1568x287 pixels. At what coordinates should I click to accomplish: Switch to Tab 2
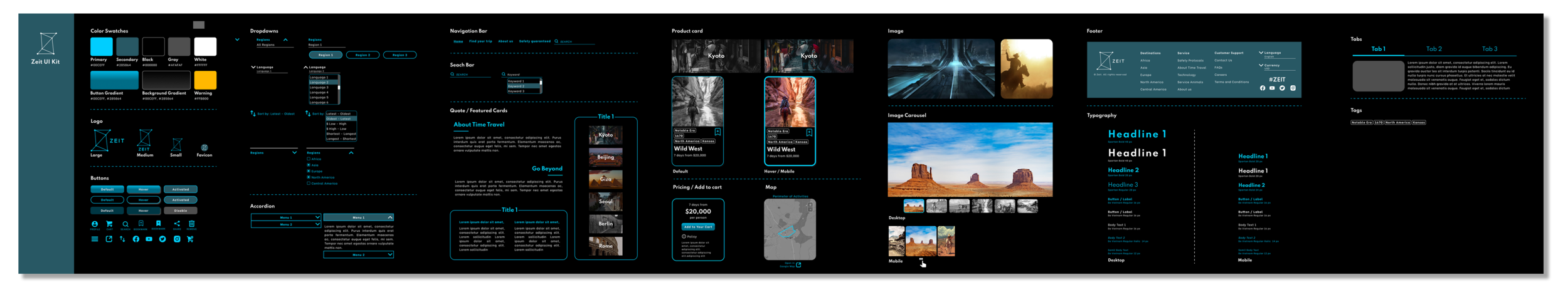pyautogui.click(x=1434, y=49)
